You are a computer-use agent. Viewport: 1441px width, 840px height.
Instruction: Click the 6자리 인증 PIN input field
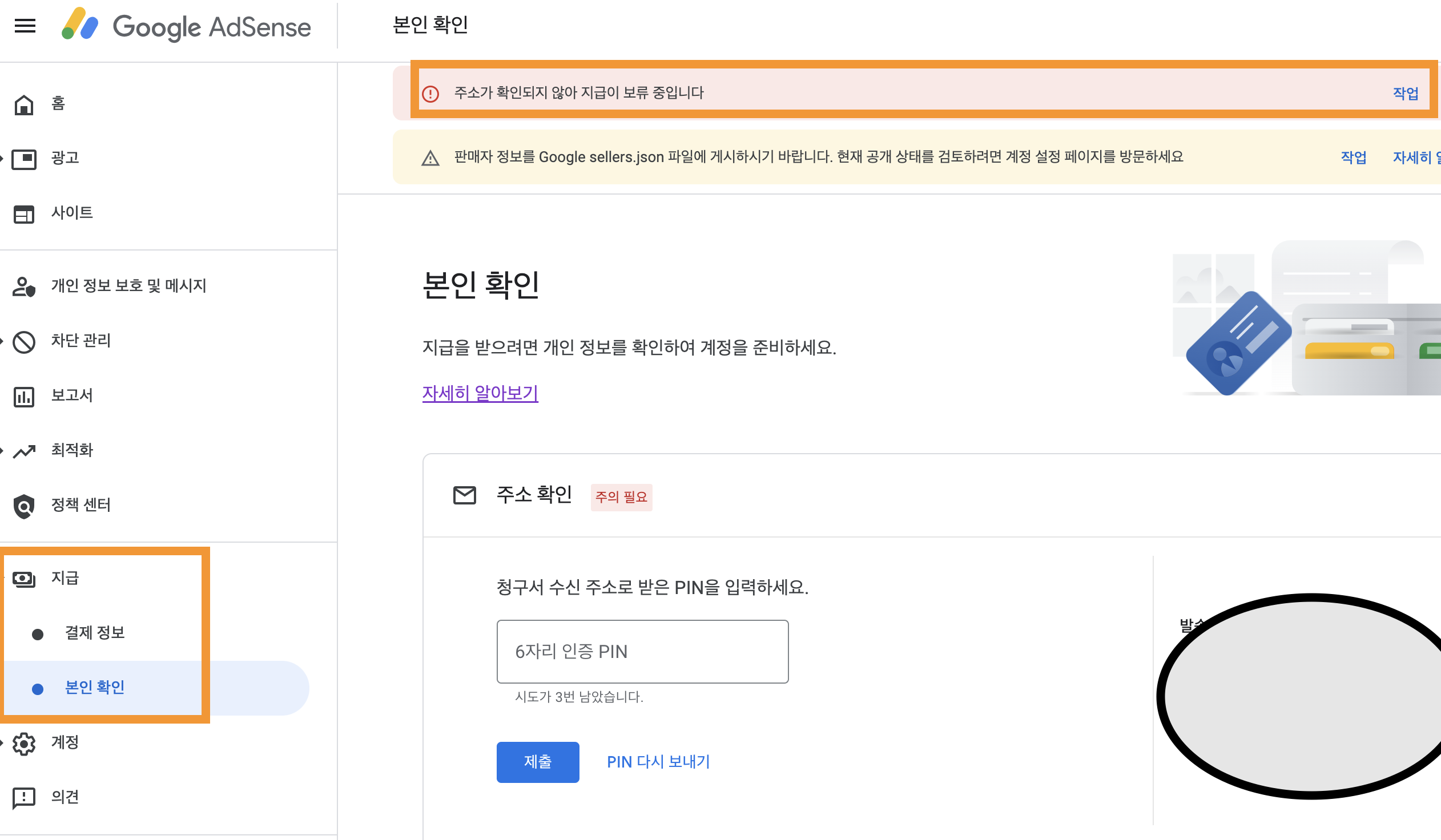tap(642, 651)
